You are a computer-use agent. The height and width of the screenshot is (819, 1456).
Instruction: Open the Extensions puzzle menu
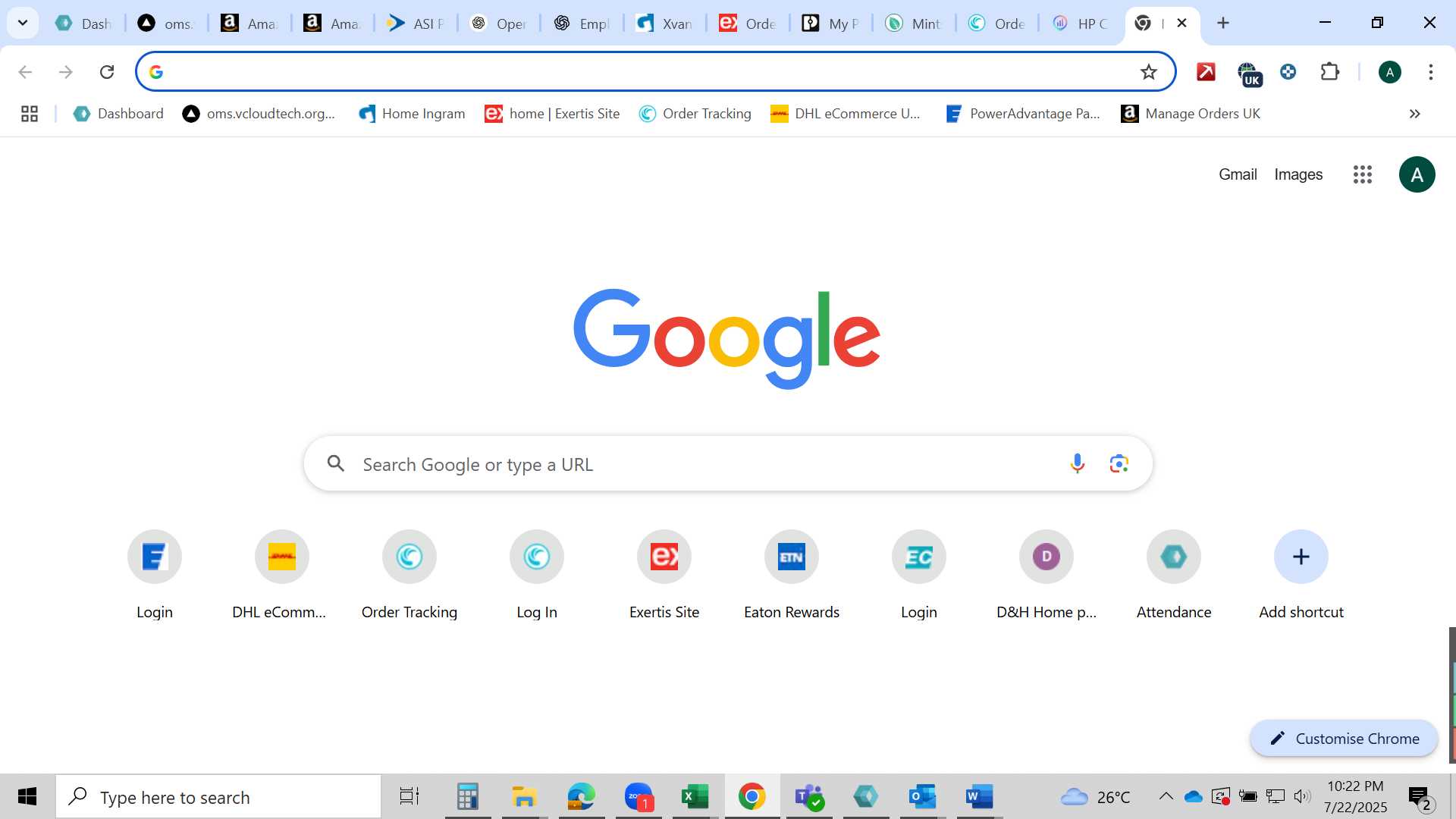pos(1329,72)
